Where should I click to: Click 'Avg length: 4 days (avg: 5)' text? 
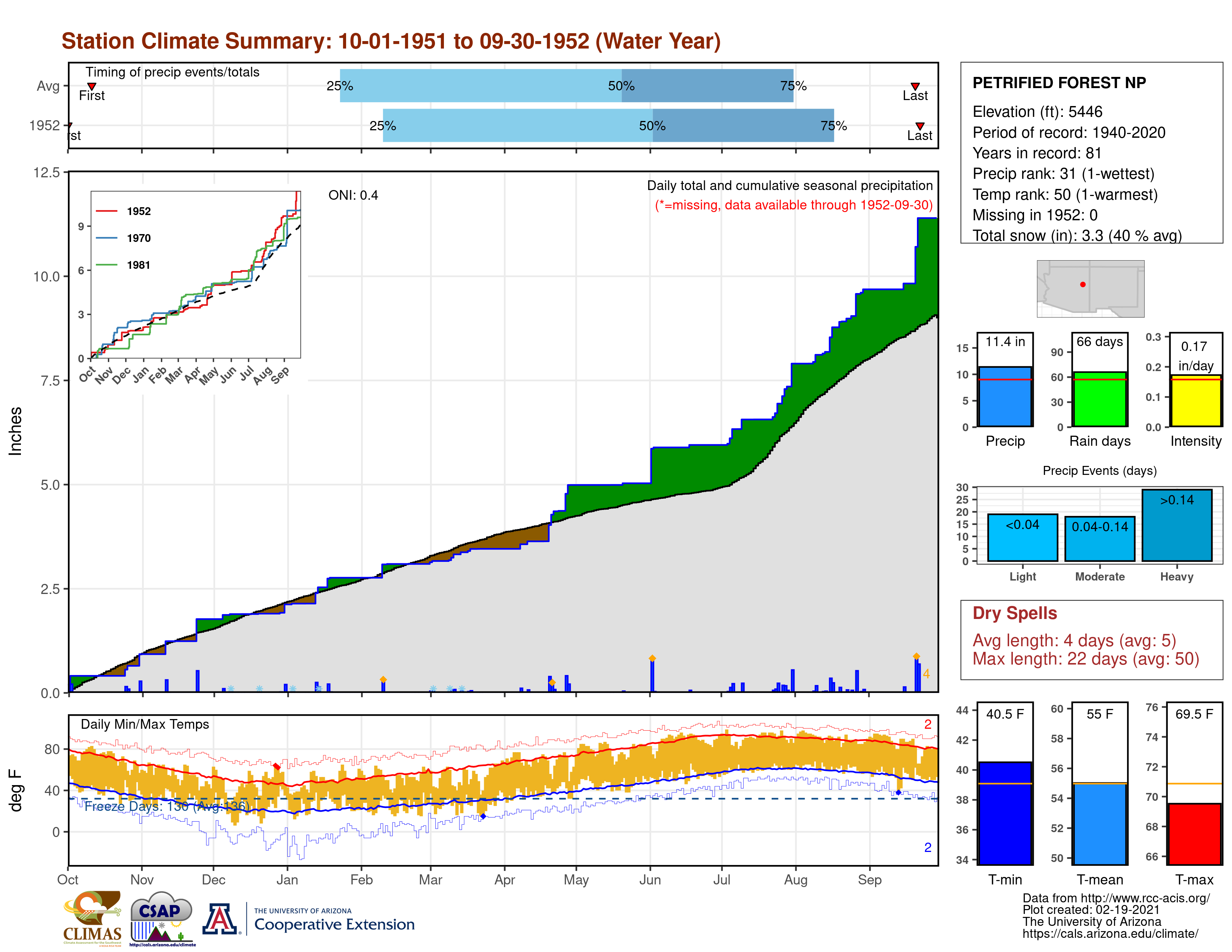point(1074,641)
